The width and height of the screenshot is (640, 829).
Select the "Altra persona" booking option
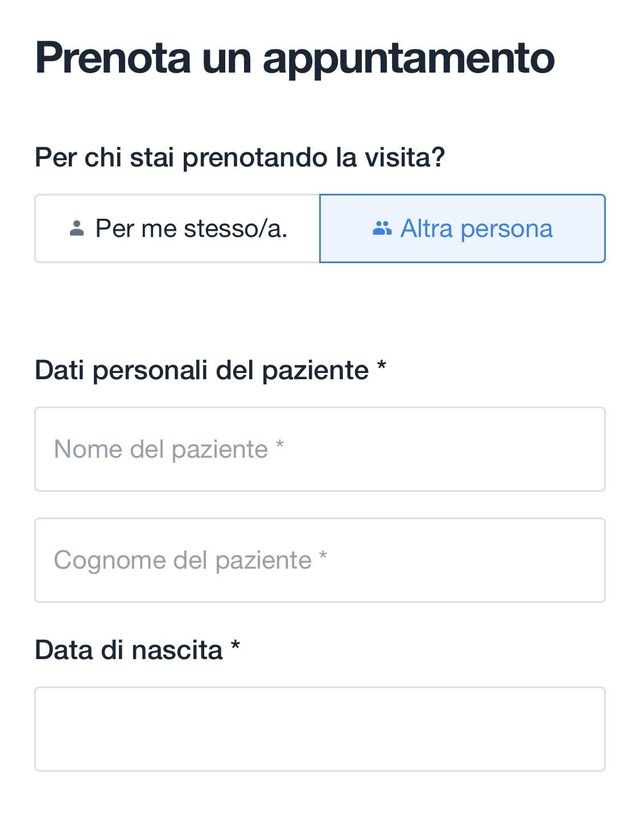pos(462,228)
